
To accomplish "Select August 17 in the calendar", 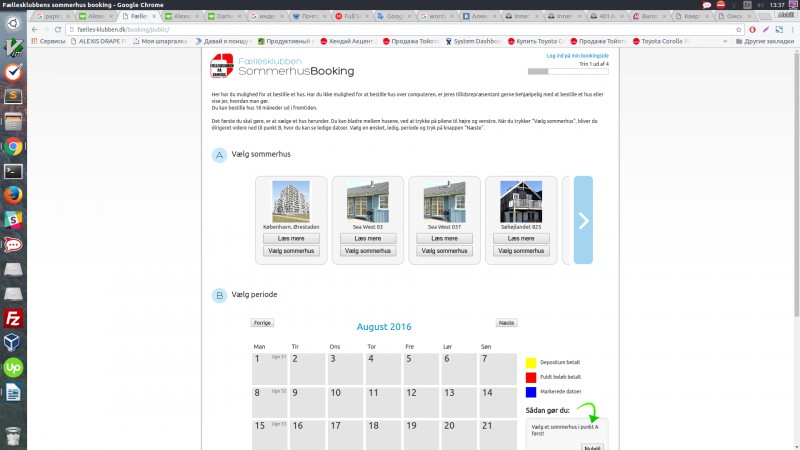I will [x=345, y=435].
